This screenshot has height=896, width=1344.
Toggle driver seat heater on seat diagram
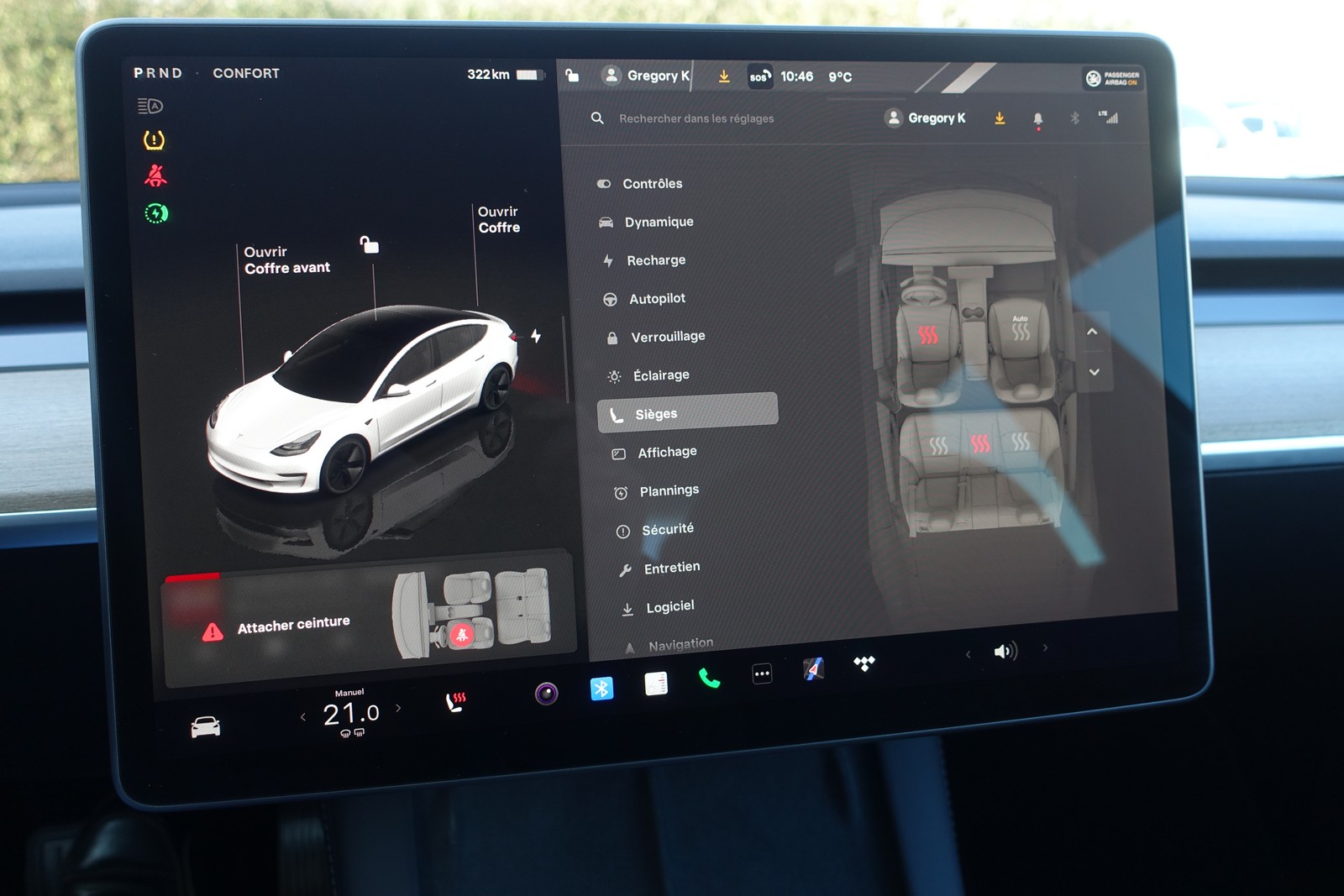pyautogui.click(x=928, y=335)
